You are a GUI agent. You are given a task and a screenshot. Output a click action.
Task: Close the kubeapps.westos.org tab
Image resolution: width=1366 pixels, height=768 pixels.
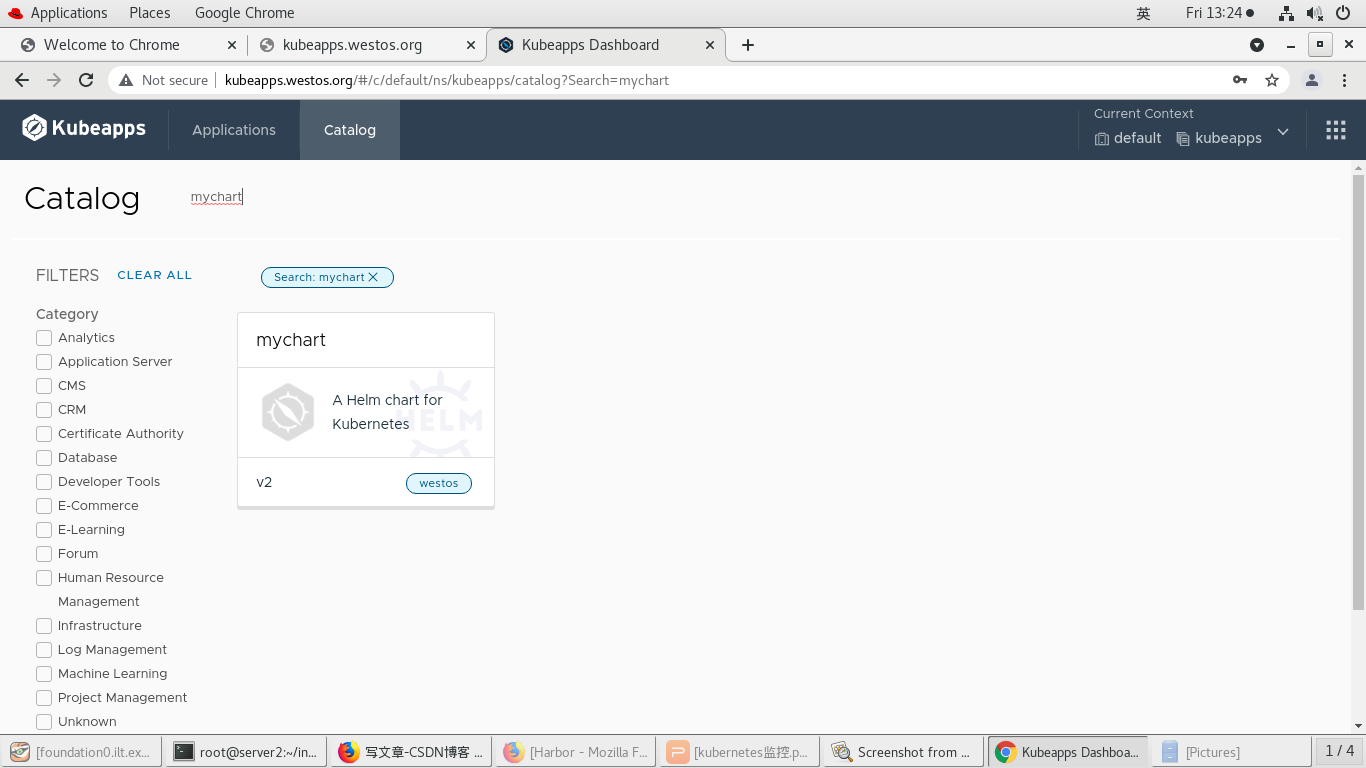471,45
